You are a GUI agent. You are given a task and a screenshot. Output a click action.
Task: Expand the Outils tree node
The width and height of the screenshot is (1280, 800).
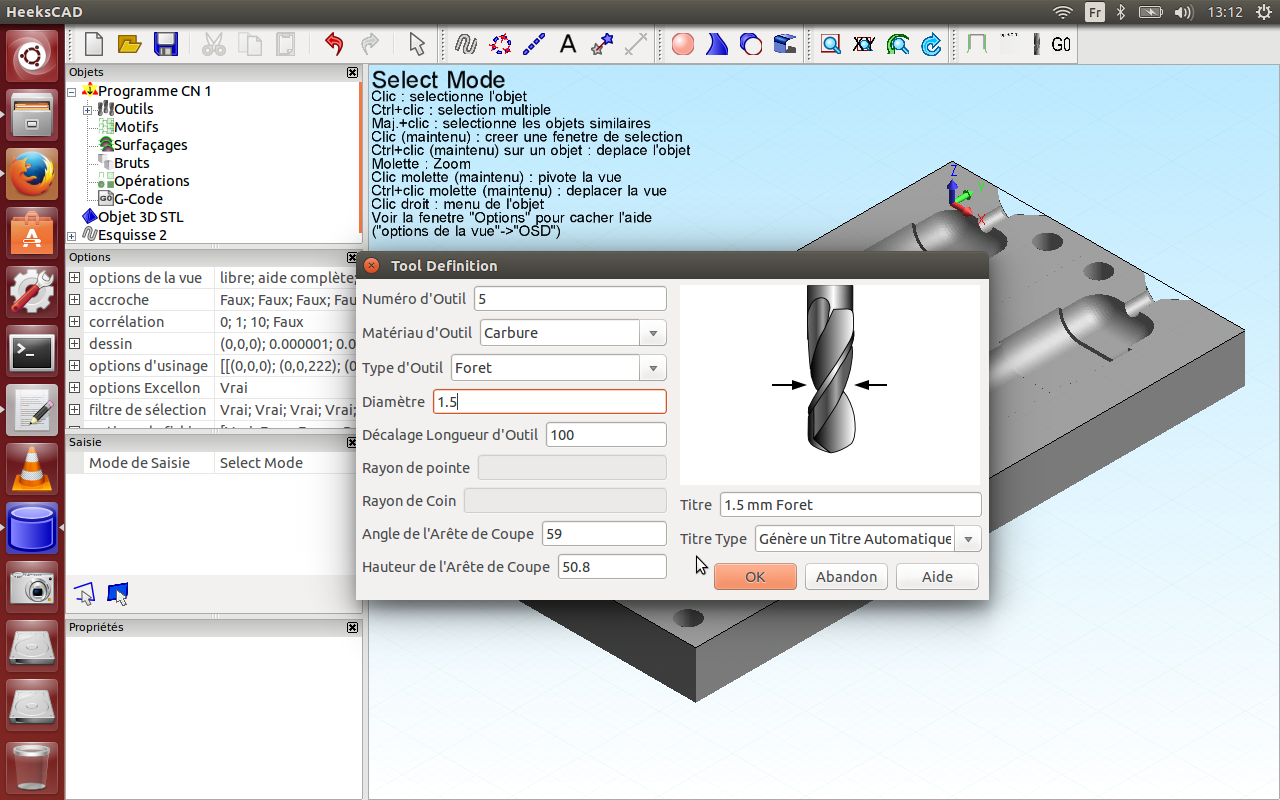pyautogui.click(x=88, y=109)
